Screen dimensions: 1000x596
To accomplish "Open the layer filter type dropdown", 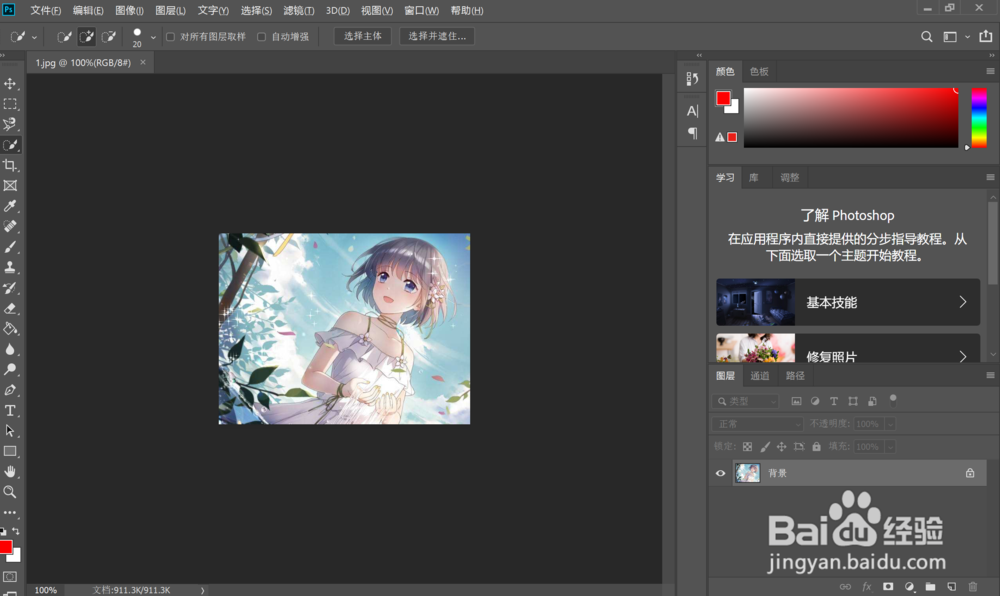I will [x=746, y=402].
